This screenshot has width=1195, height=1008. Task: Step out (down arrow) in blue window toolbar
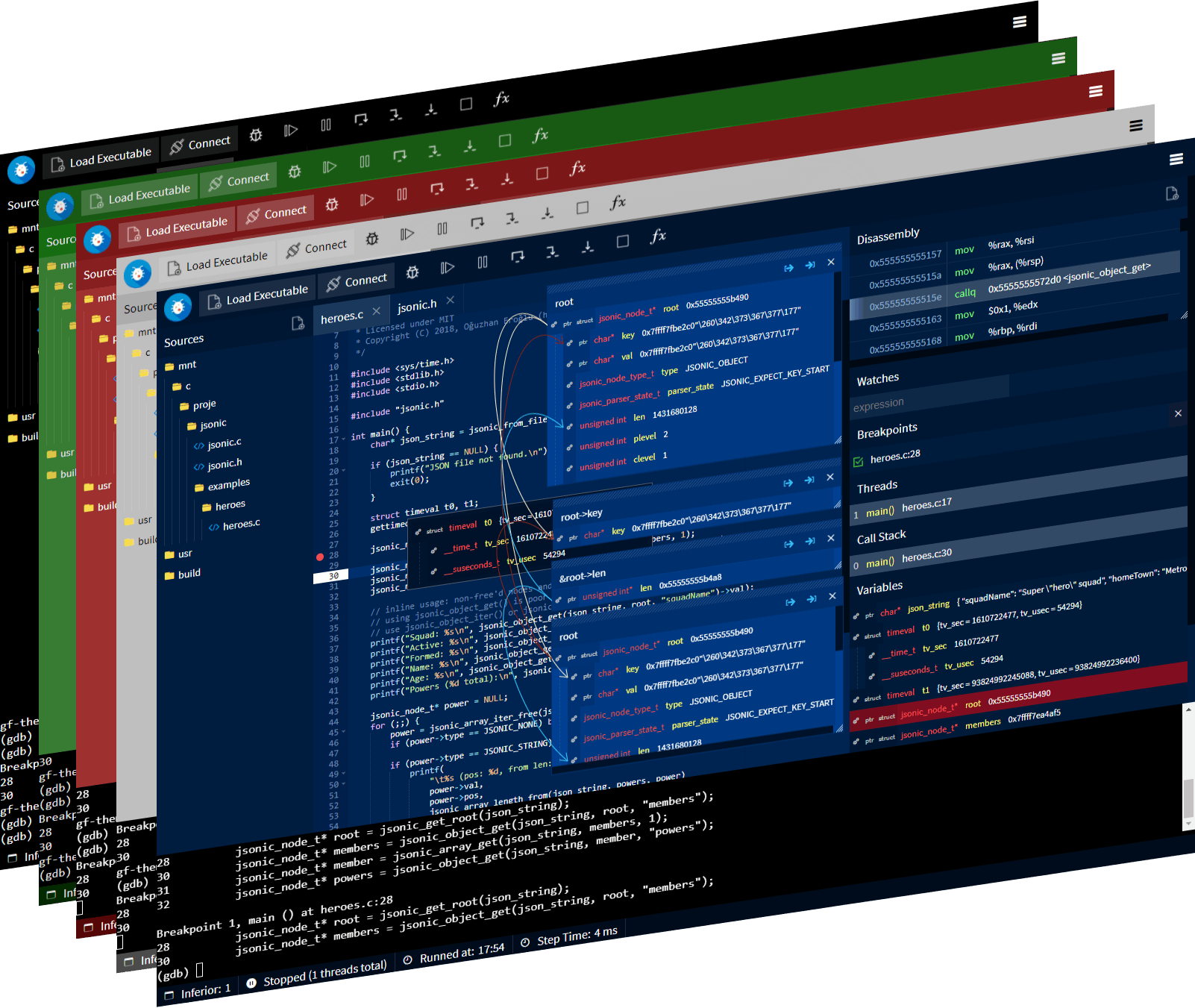pyautogui.click(x=588, y=246)
